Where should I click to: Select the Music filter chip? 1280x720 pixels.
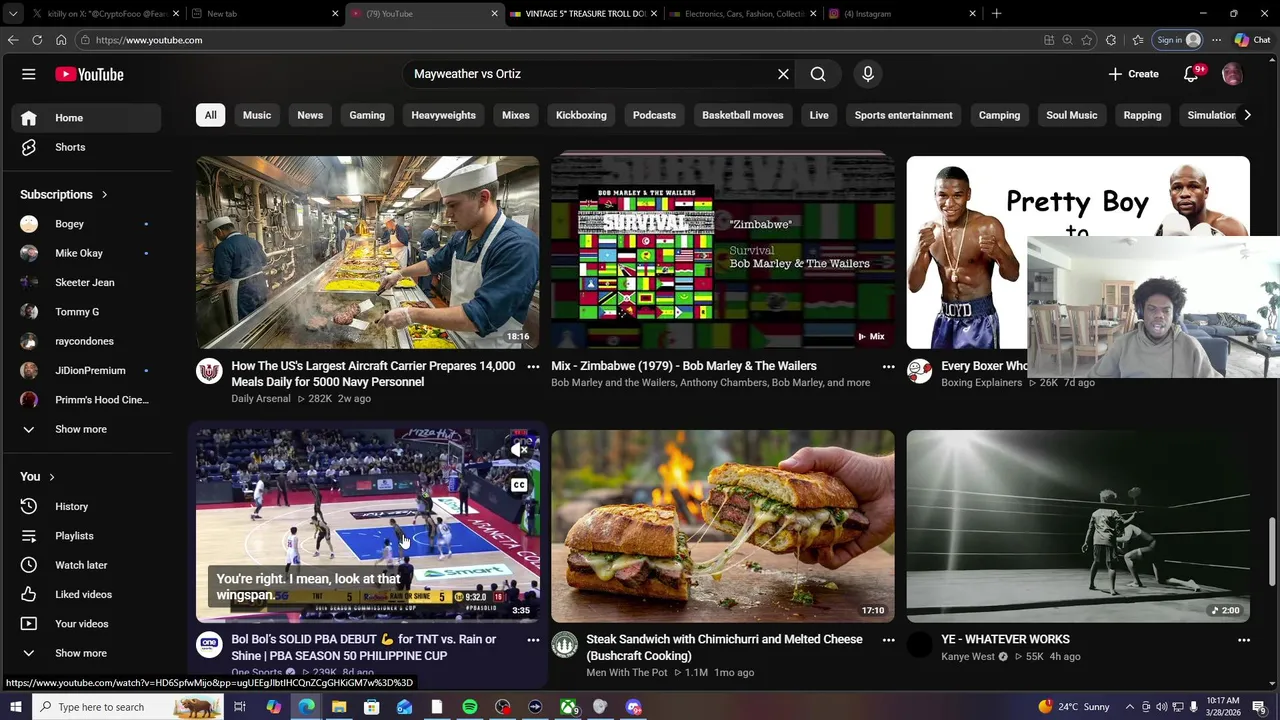tap(257, 115)
